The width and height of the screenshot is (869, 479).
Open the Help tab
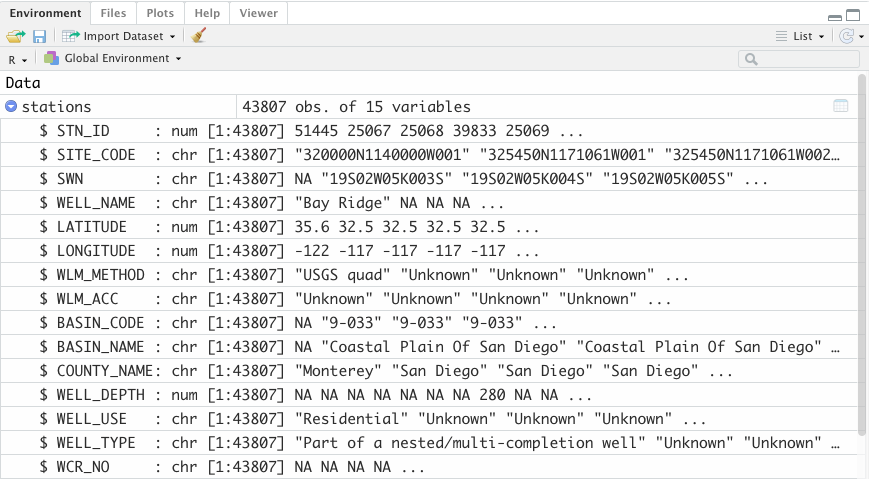pyautogui.click(x=207, y=13)
